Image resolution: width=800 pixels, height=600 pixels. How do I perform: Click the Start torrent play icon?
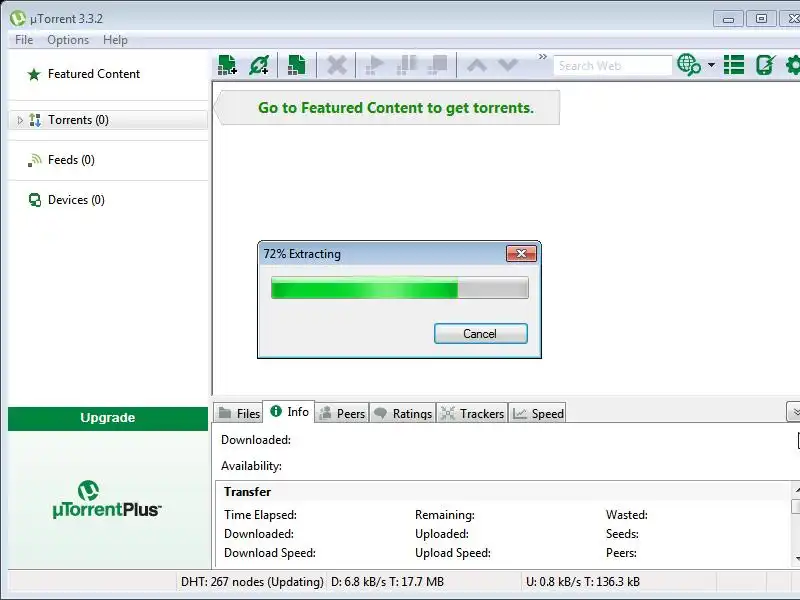point(374,65)
